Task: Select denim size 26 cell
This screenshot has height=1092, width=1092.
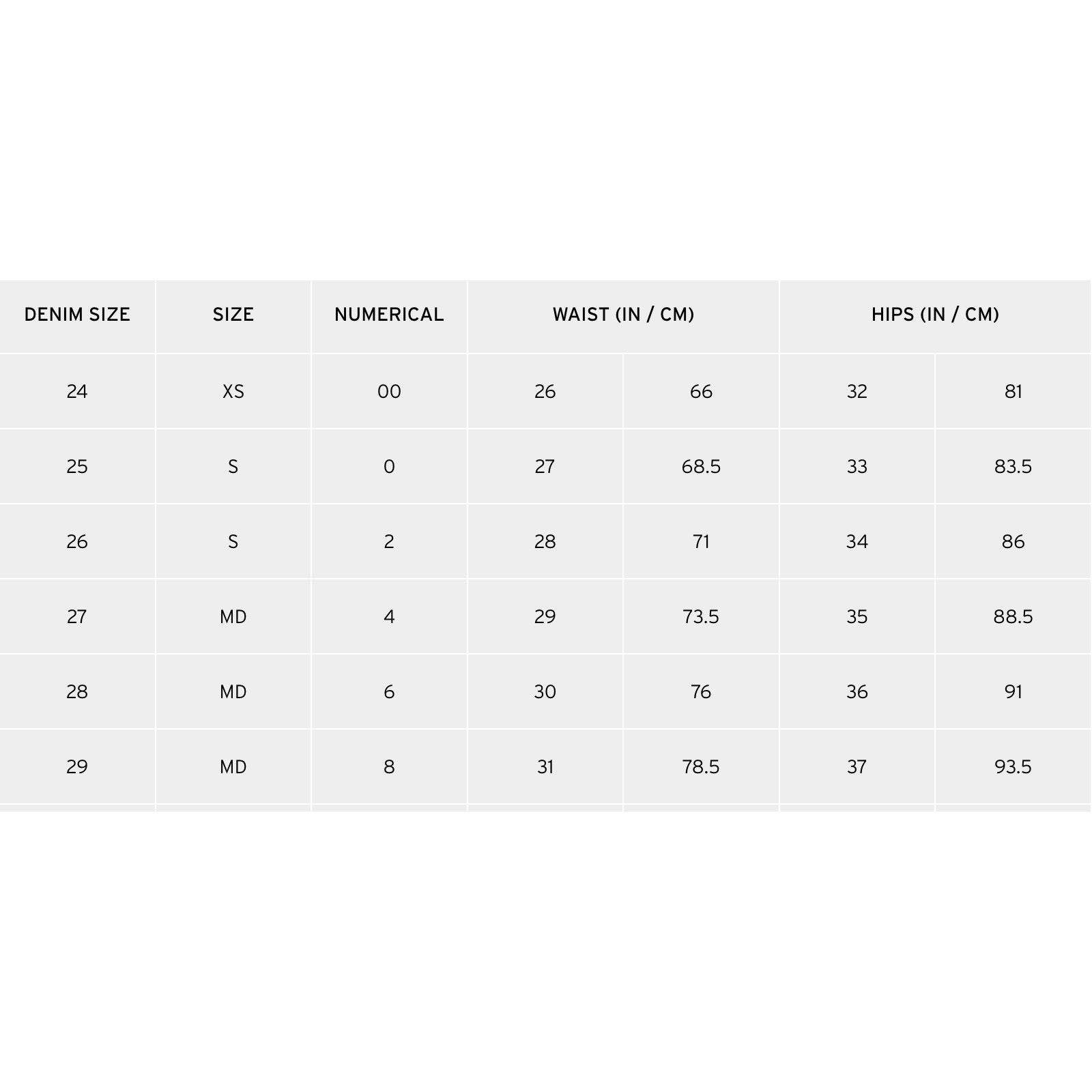Action: 77,541
